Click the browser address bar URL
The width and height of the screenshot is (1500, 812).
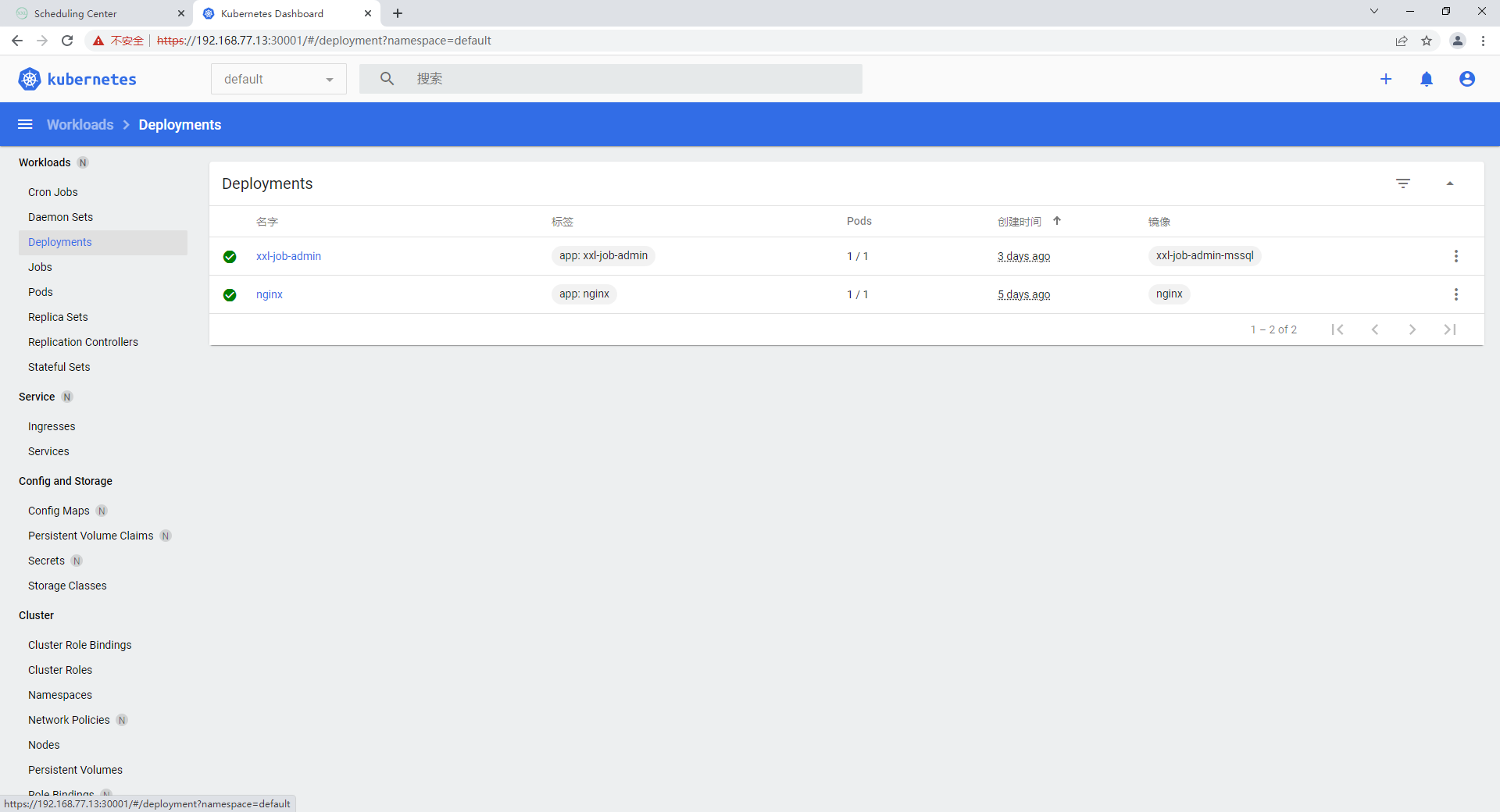(324, 41)
